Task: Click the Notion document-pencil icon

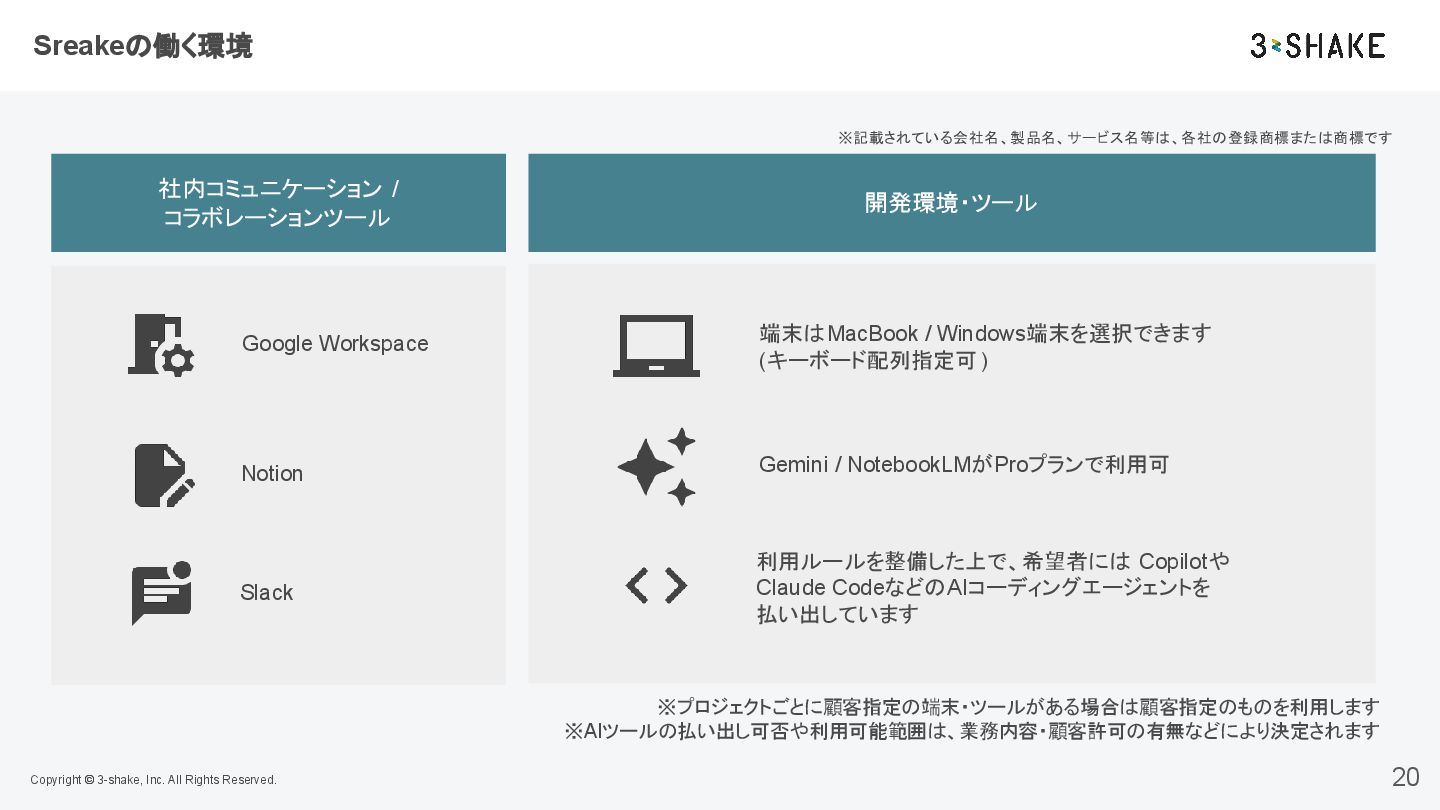Action: coord(164,475)
